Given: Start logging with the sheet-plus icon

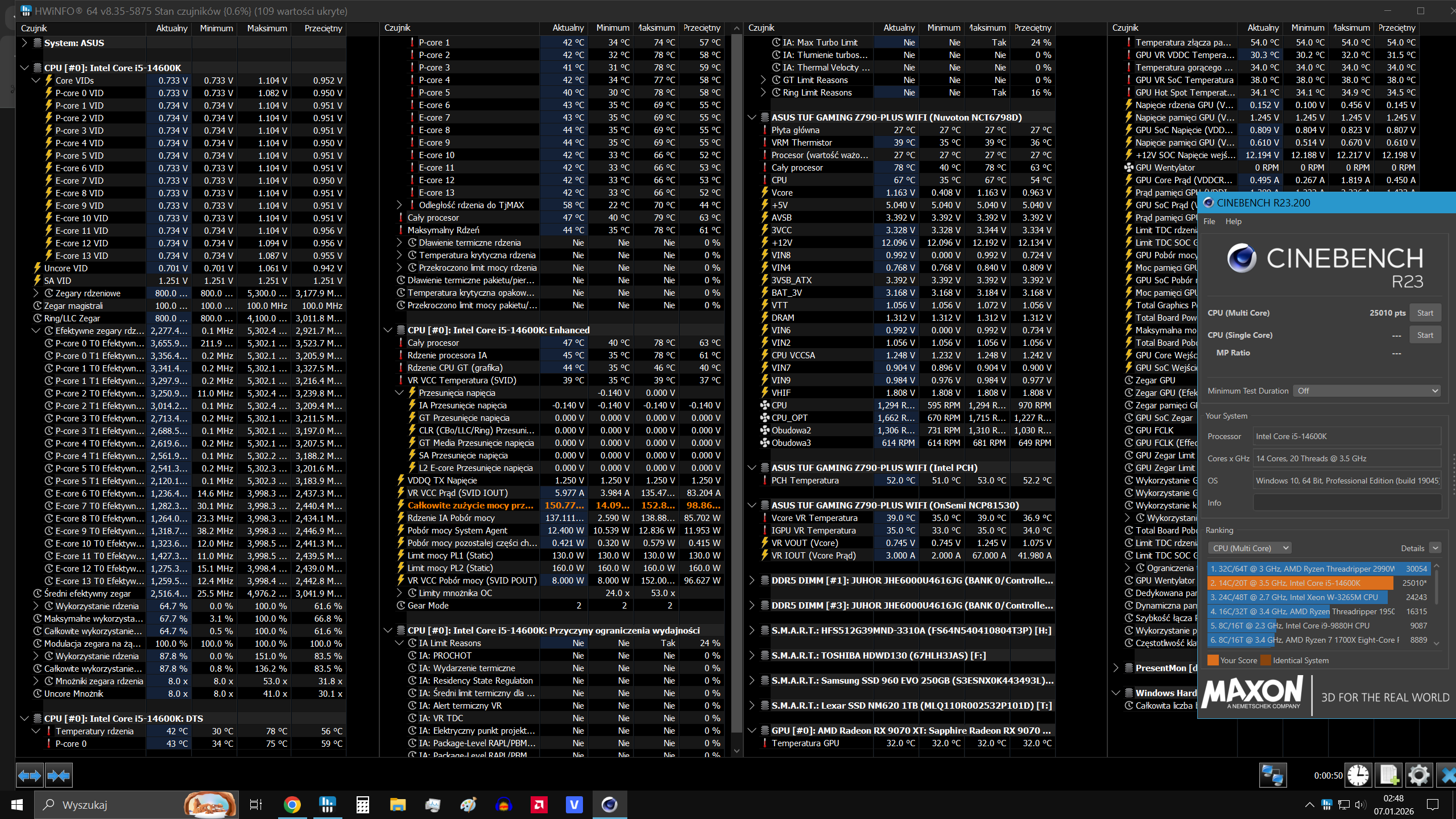Looking at the screenshot, I should coord(1388,775).
